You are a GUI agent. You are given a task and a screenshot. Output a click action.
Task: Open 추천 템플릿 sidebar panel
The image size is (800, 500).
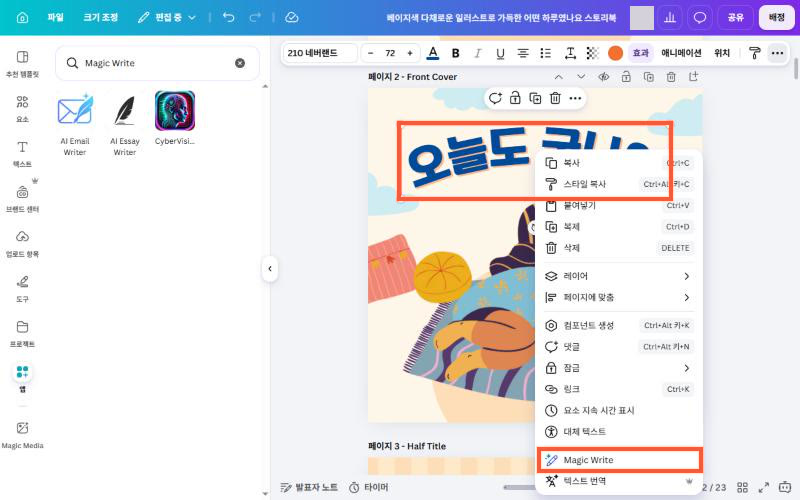click(22, 64)
